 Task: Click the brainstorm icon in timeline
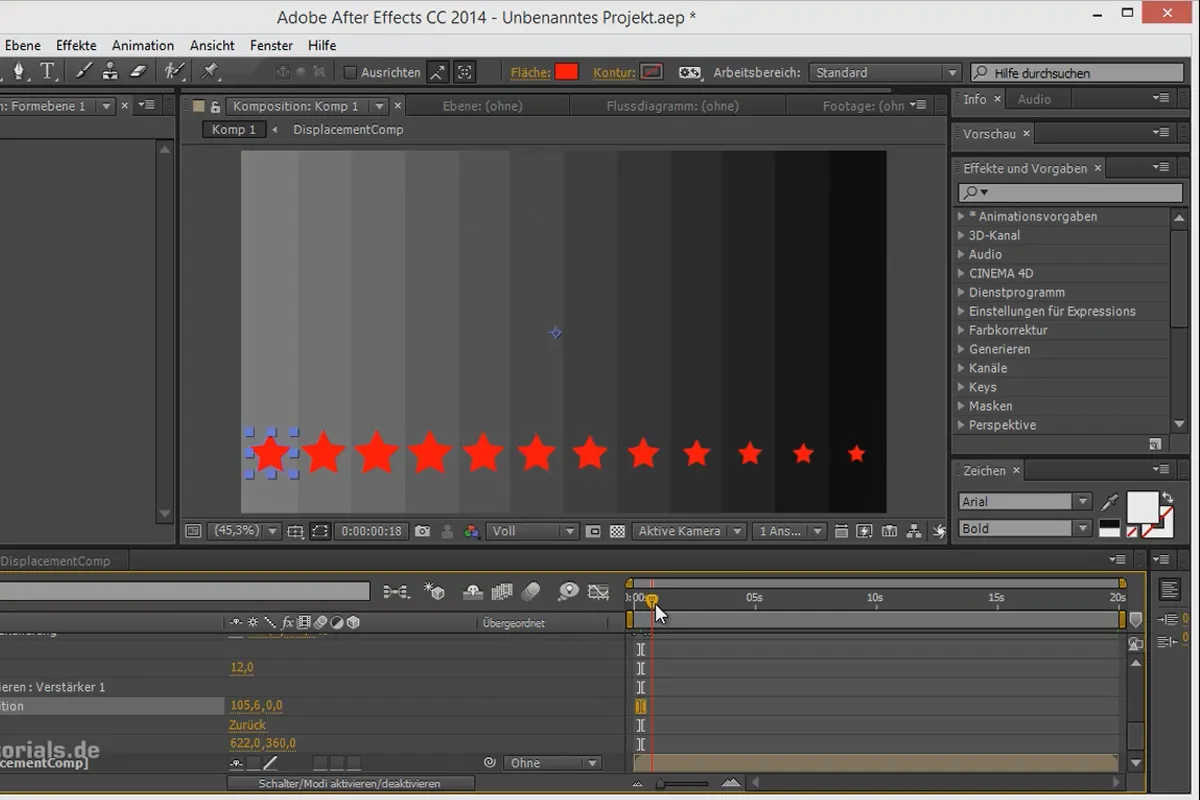point(568,592)
